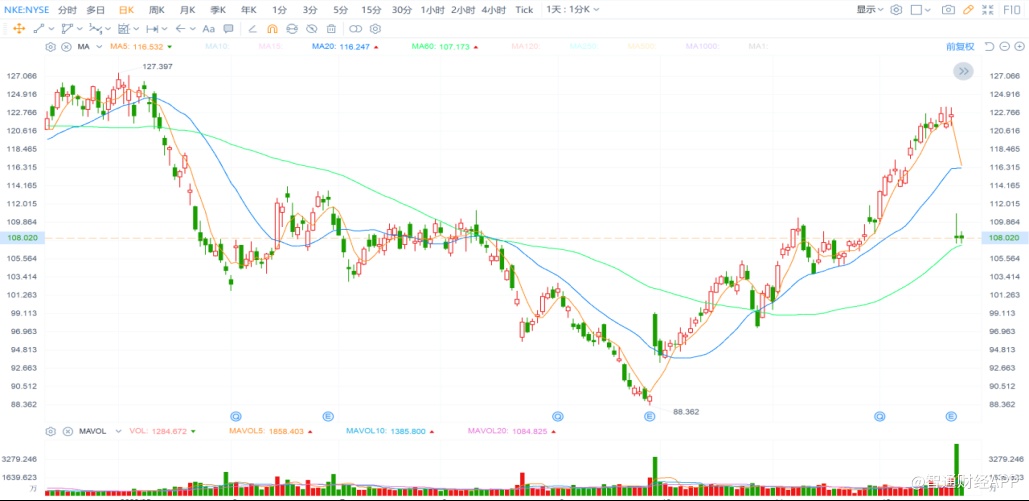Expand the channel tool options arrow
The height and width of the screenshot is (501, 1029).
79,29
